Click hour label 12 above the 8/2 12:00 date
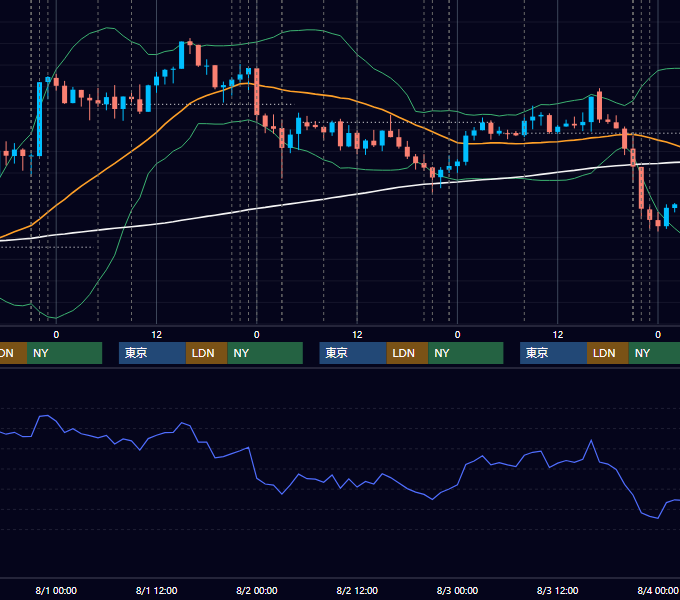The image size is (680, 600). 357,335
